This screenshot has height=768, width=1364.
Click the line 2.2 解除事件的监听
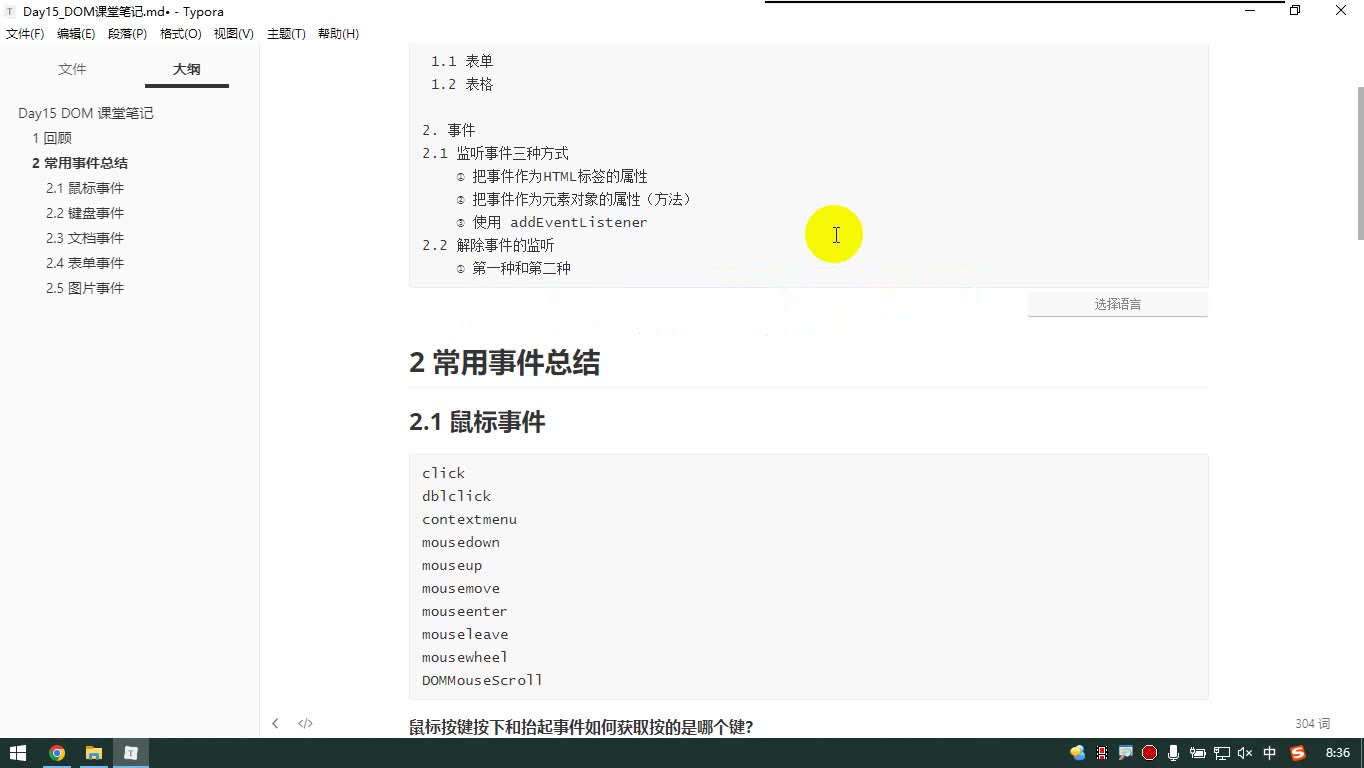(488, 245)
